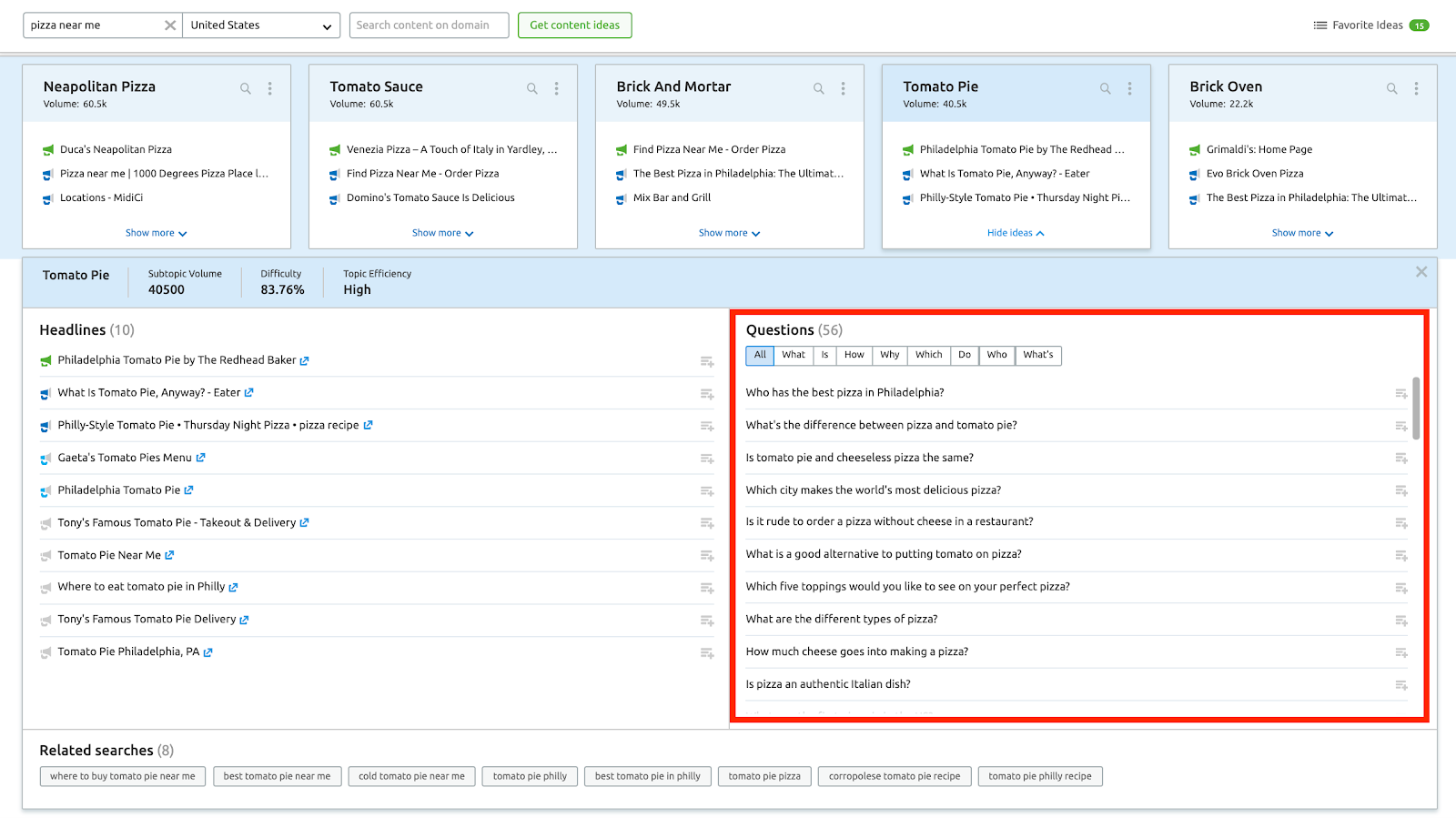Add 'Who has the best pizza in Philadelphia?' to favorites
Screen dimensions: 1456x818
[x=1401, y=393]
